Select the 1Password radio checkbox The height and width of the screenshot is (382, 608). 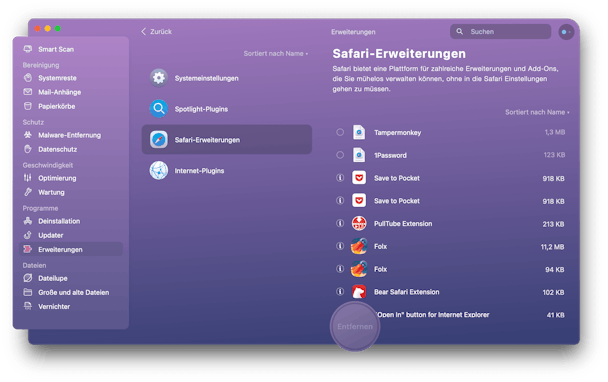[340, 155]
